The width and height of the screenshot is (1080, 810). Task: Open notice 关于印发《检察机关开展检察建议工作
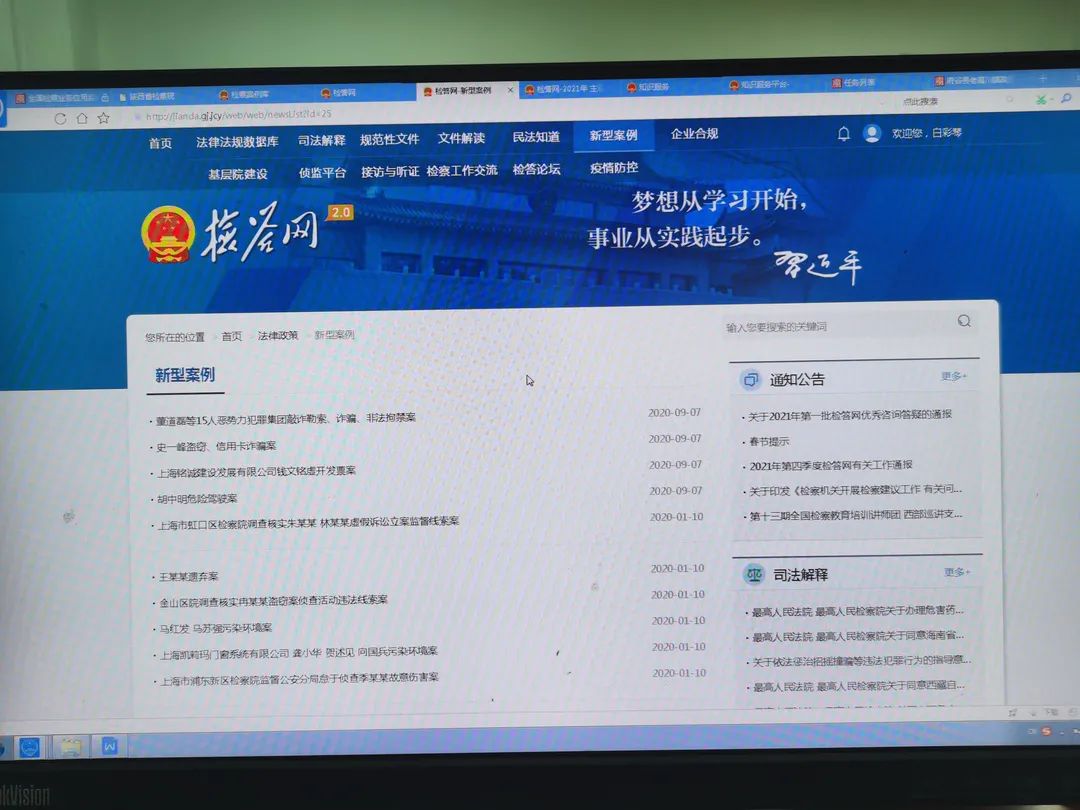[x=855, y=490]
